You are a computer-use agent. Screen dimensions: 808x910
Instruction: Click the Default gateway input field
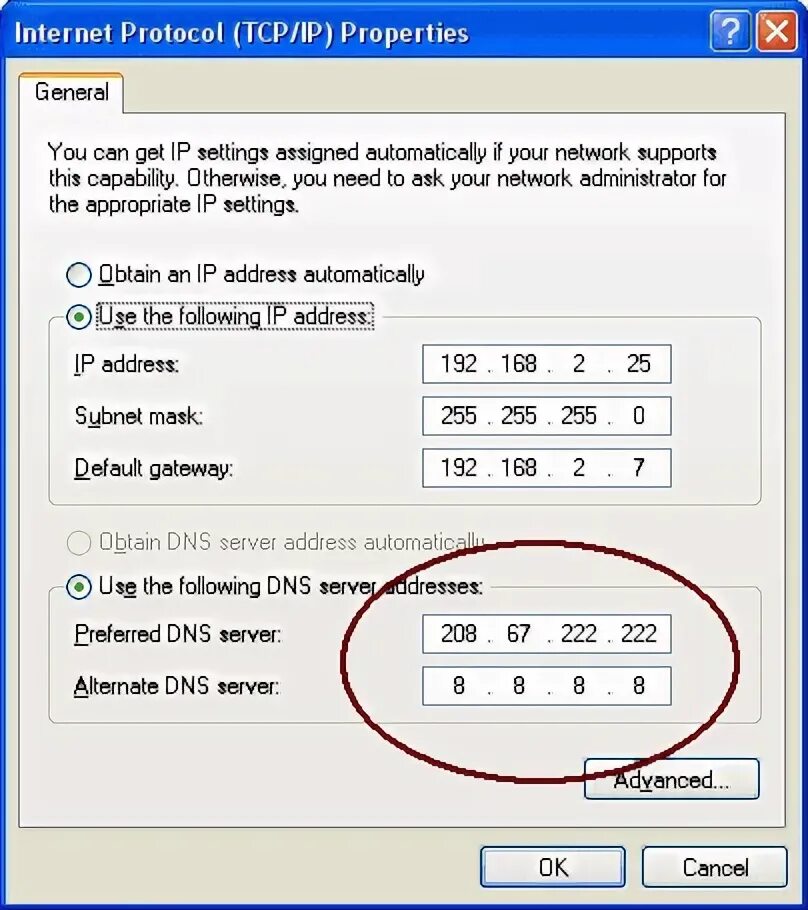coord(547,468)
